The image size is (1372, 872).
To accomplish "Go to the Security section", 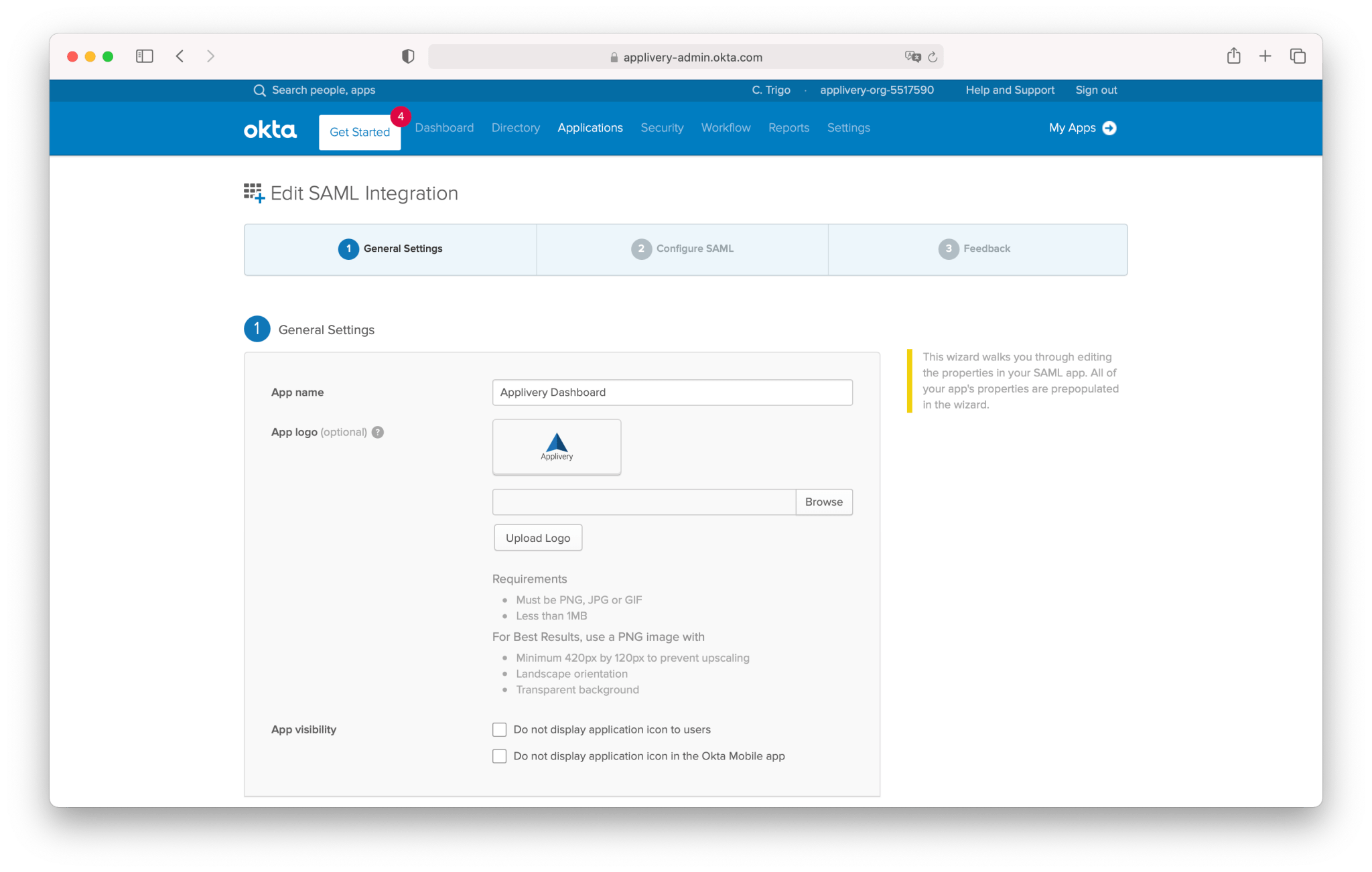I will (662, 128).
